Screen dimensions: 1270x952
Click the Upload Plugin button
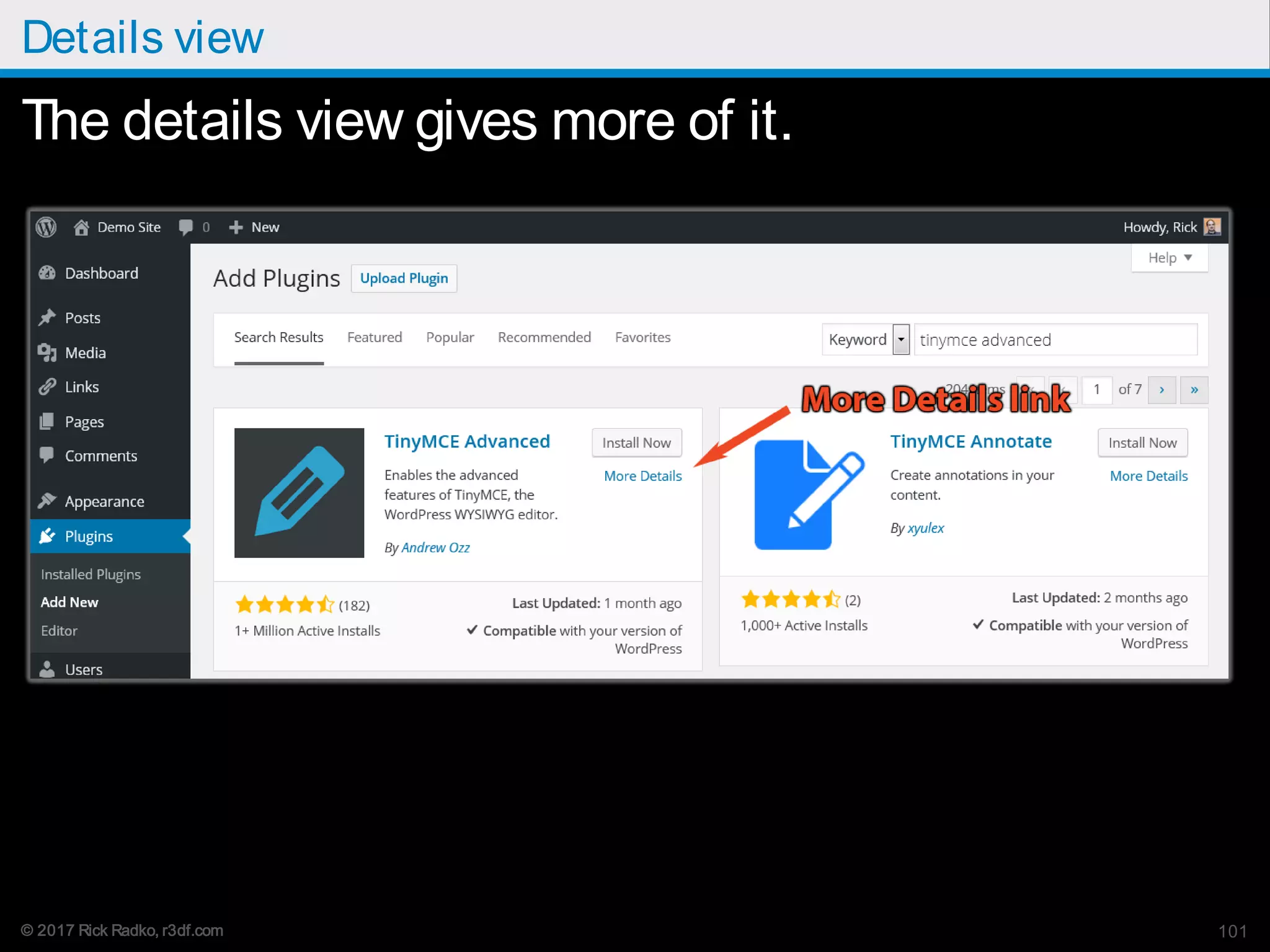coord(404,278)
